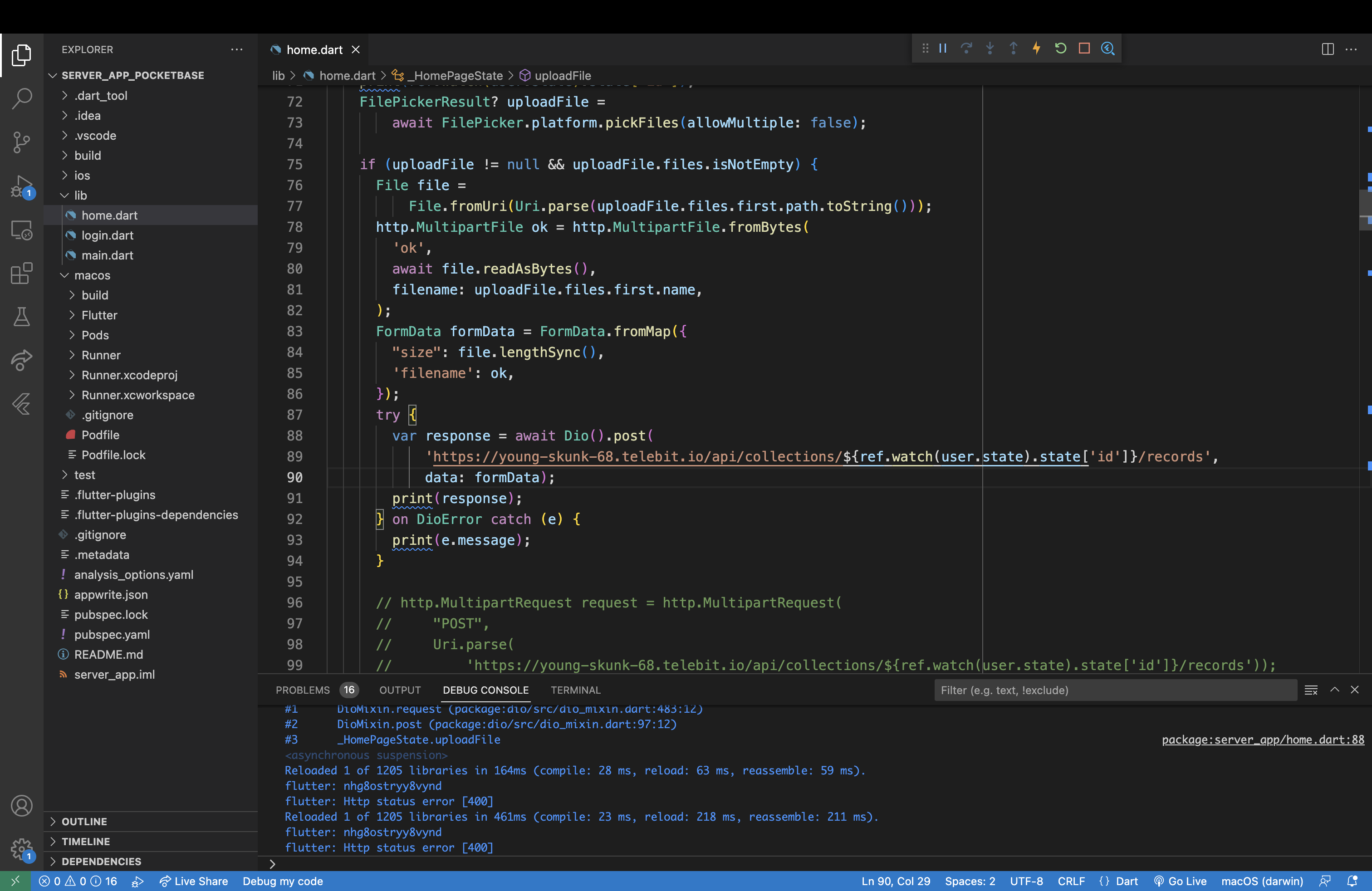Click Live Share in status bar
The image size is (1372, 891).
point(194,881)
